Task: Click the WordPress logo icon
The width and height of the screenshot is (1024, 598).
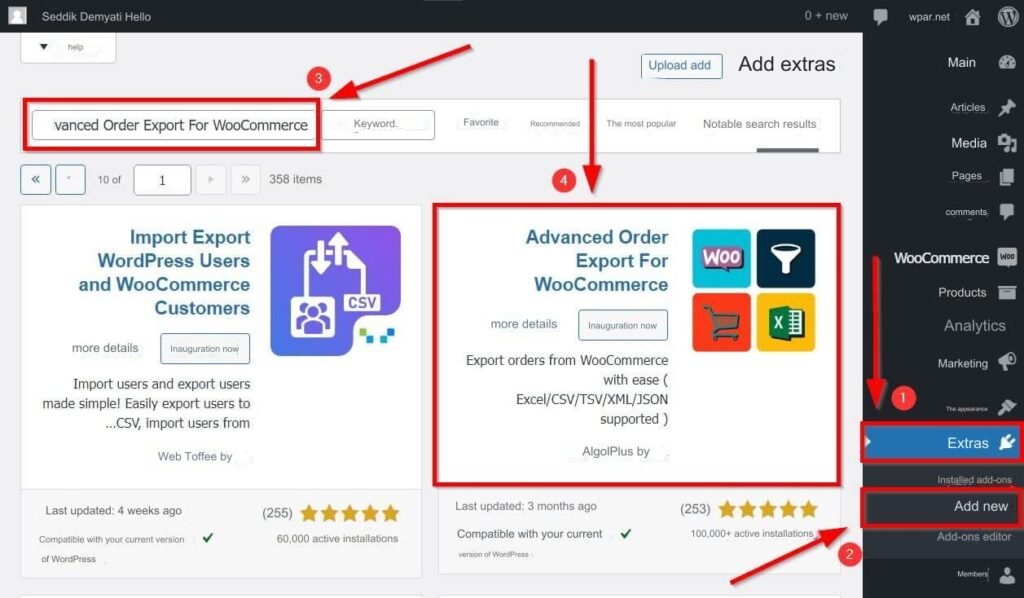Action: coord(1008,16)
